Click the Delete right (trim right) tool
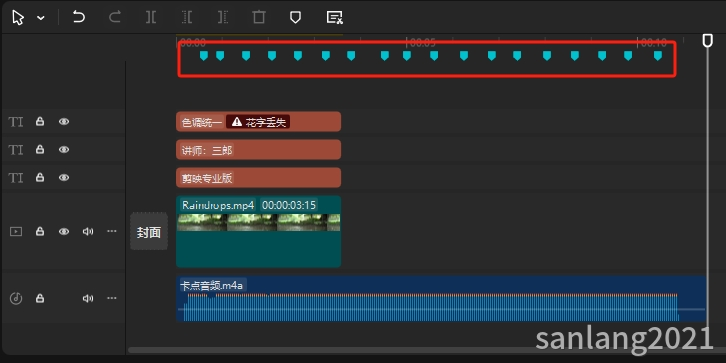The width and height of the screenshot is (726, 363). [x=223, y=18]
